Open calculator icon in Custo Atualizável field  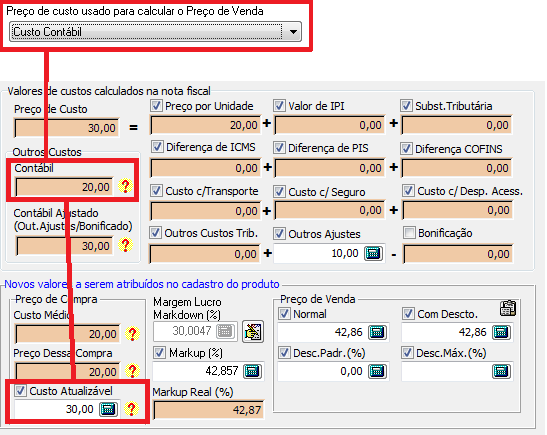(x=108, y=409)
